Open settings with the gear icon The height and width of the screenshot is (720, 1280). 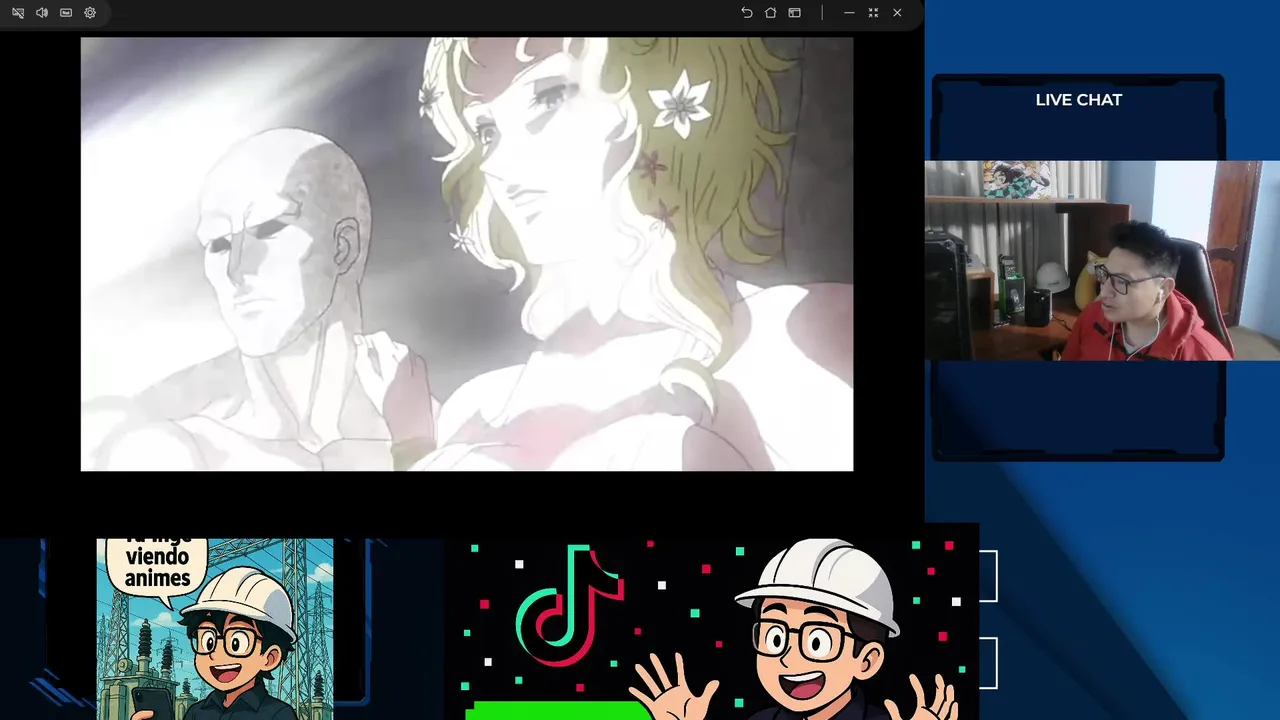tap(90, 13)
